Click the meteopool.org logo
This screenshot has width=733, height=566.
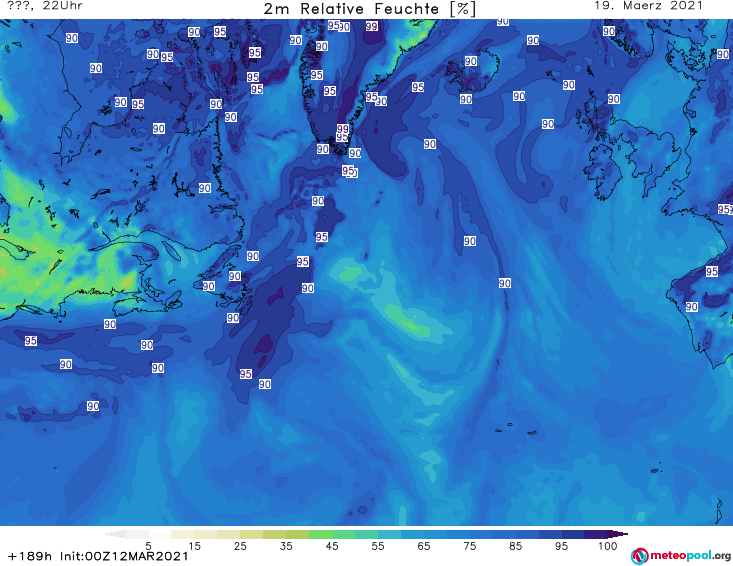(681, 556)
